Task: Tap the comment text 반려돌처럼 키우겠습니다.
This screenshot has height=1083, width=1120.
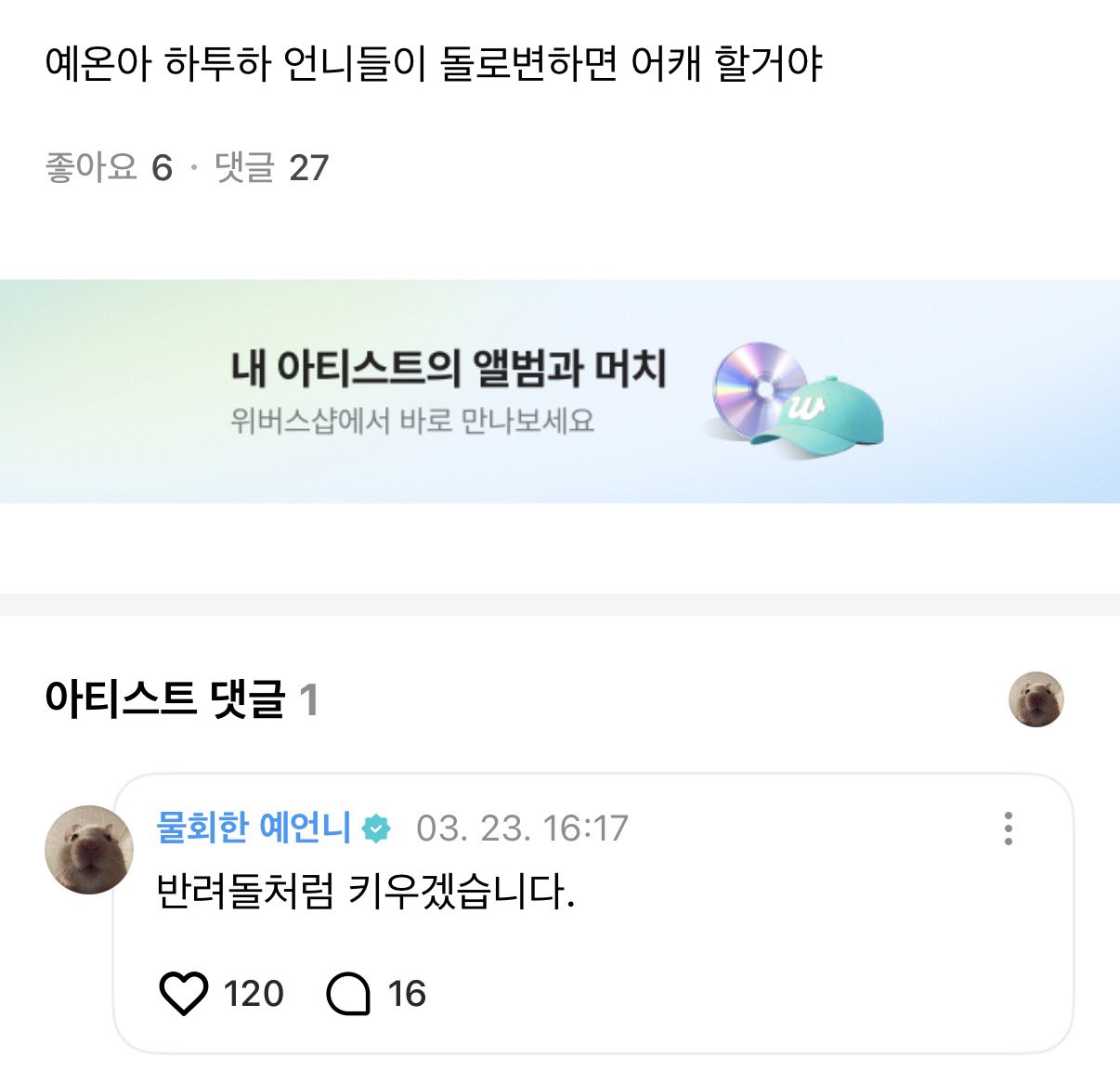Action: pos(366,893)
